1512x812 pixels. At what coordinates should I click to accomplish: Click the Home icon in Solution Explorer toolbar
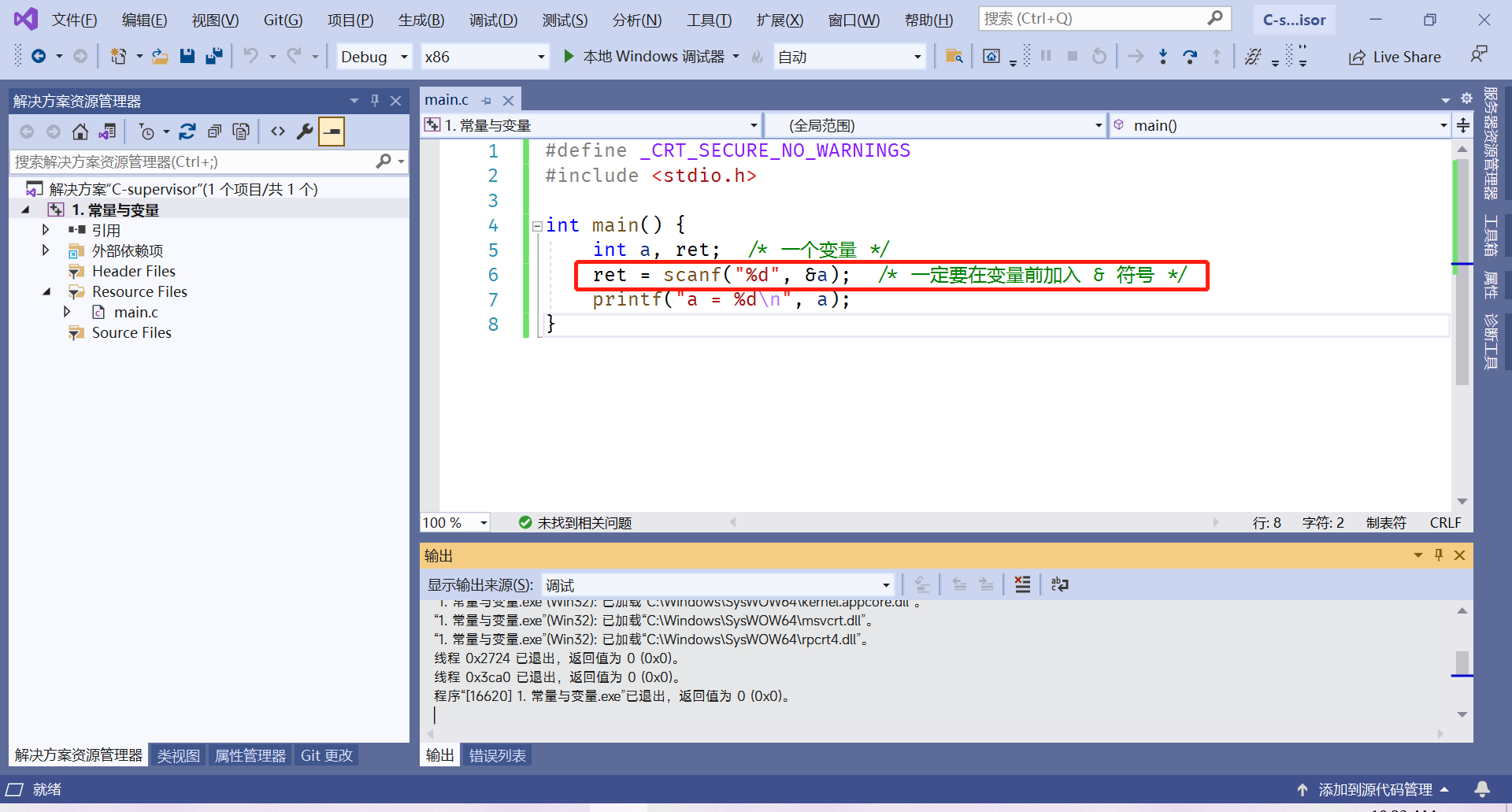(80, 132)
